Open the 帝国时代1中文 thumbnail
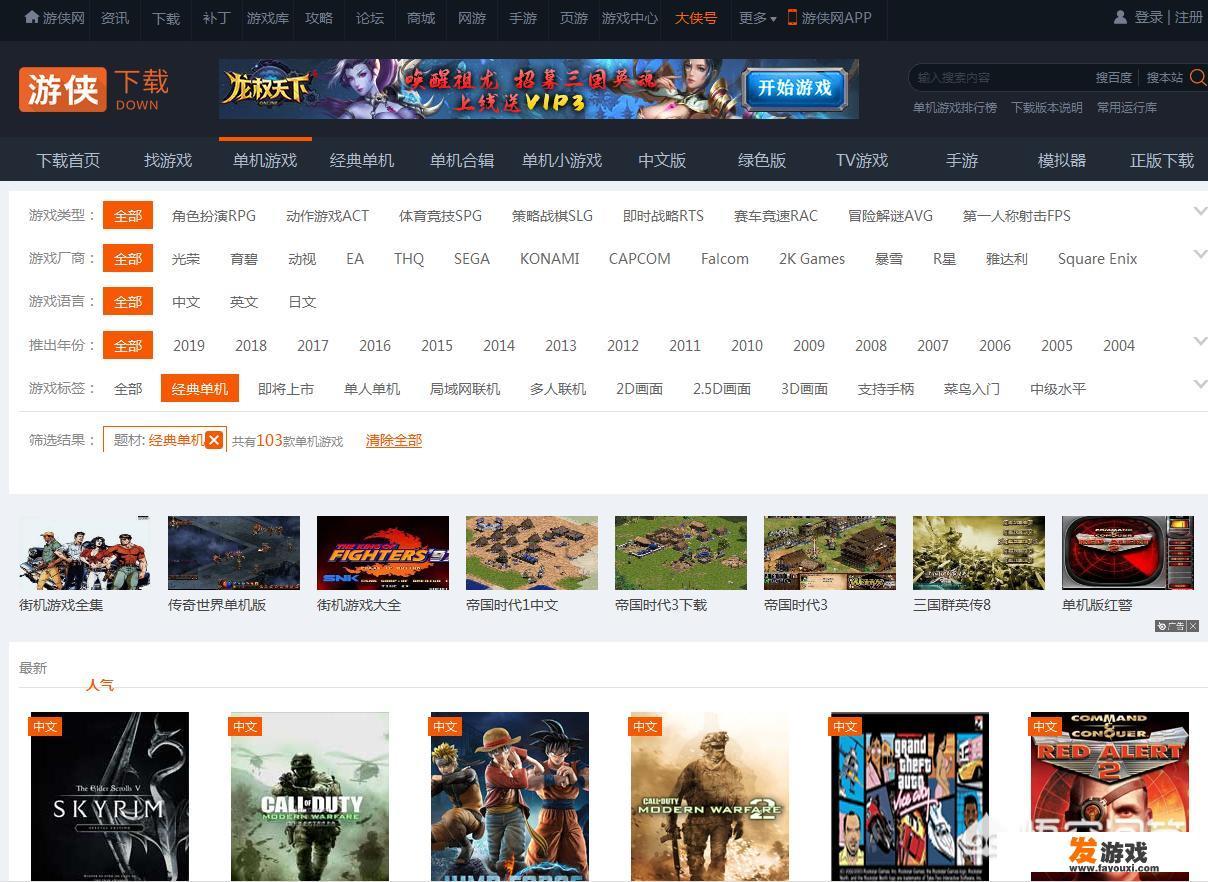Screen dimensions: 1208x882 coord(532,553)
